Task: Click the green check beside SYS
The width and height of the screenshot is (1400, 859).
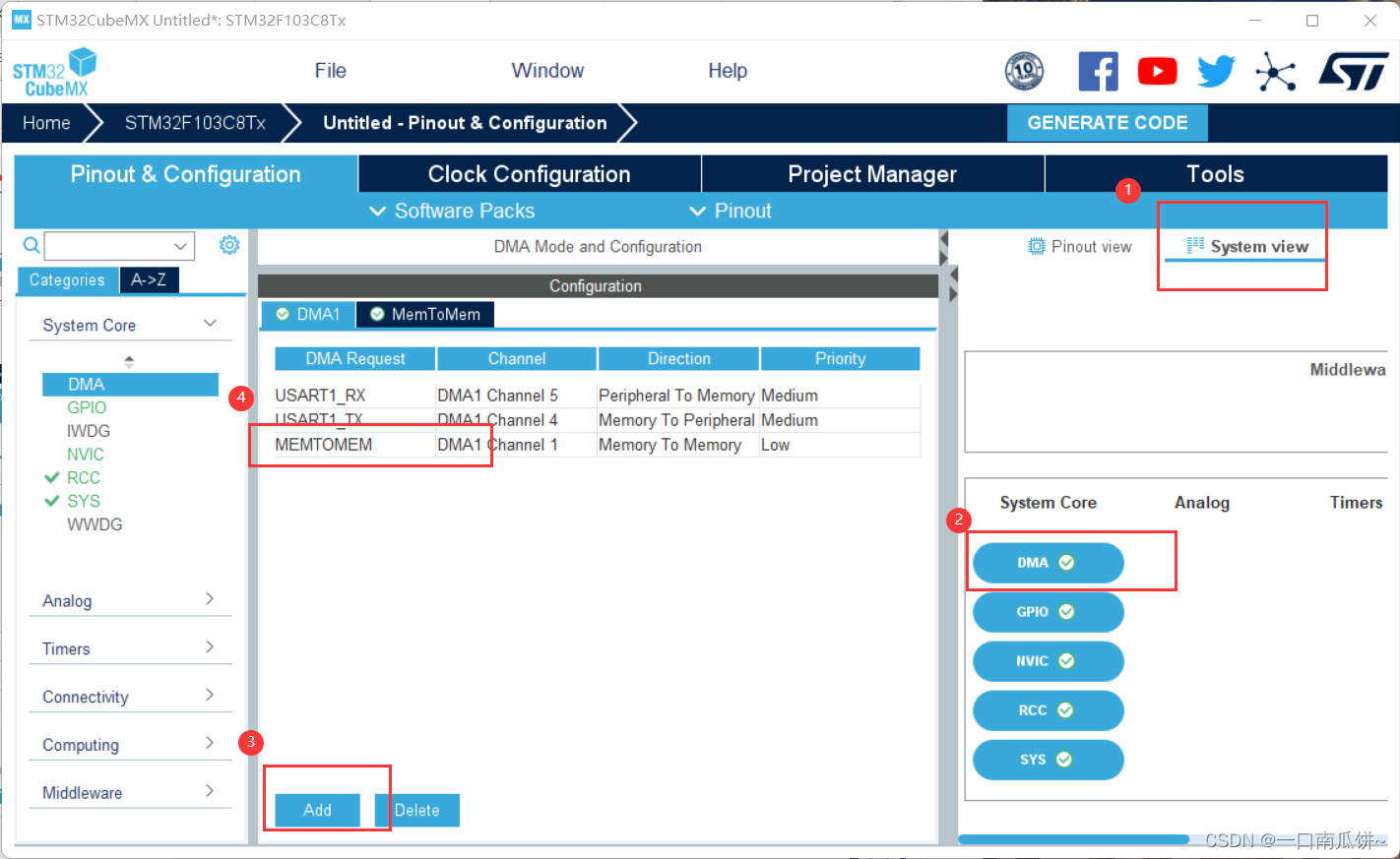Action: (52, 501)
